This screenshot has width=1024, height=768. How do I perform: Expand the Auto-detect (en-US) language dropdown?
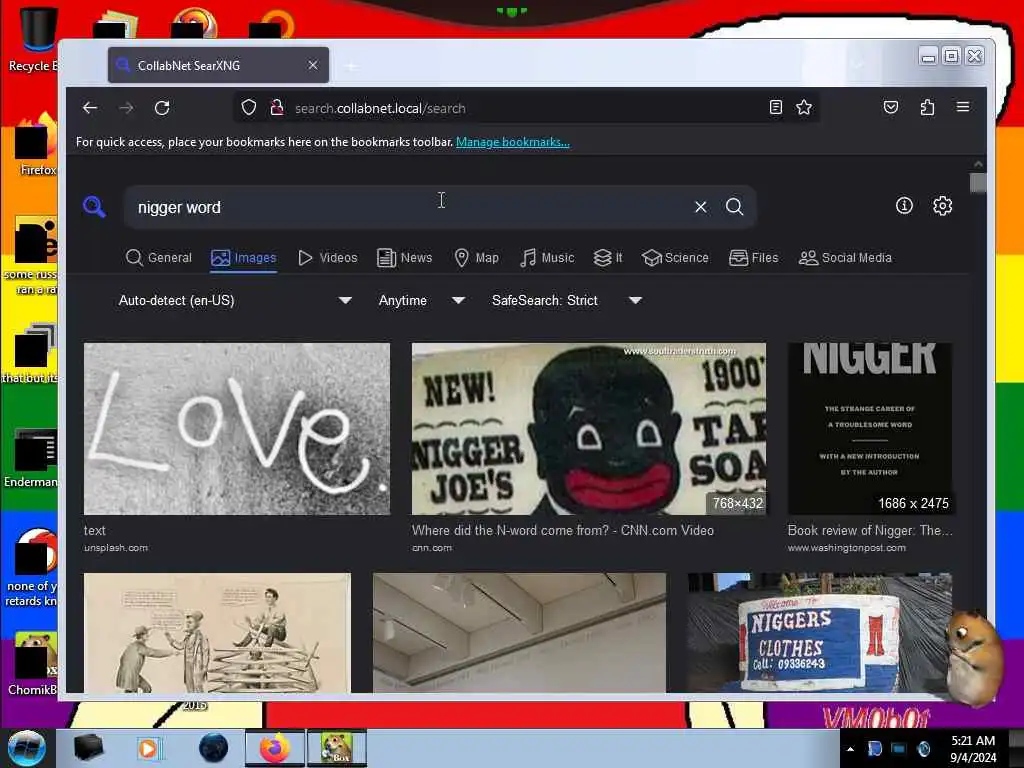point(235,300)
